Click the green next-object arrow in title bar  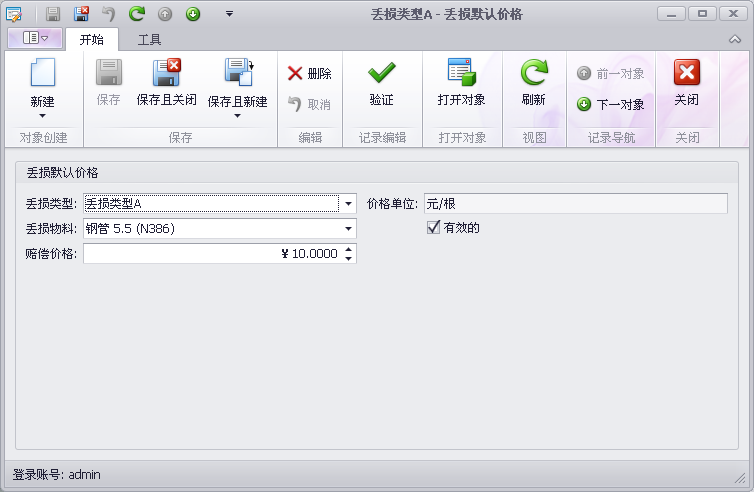[x=193, y=14]
